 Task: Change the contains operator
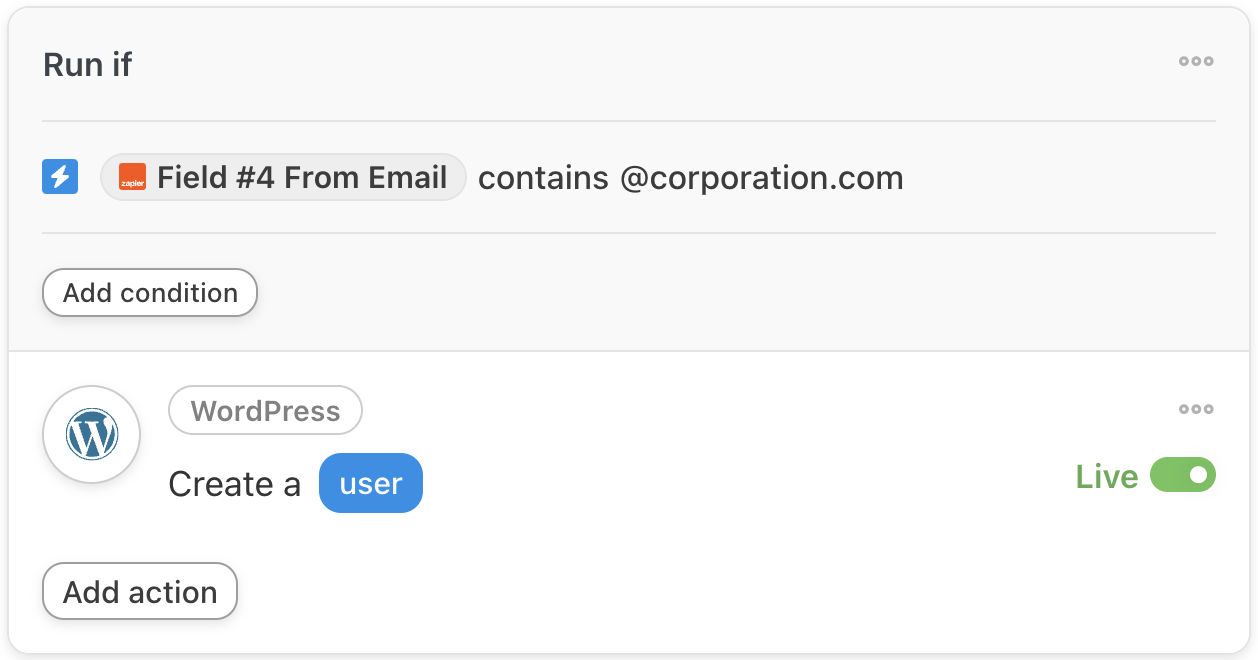(x=543, y=178)
